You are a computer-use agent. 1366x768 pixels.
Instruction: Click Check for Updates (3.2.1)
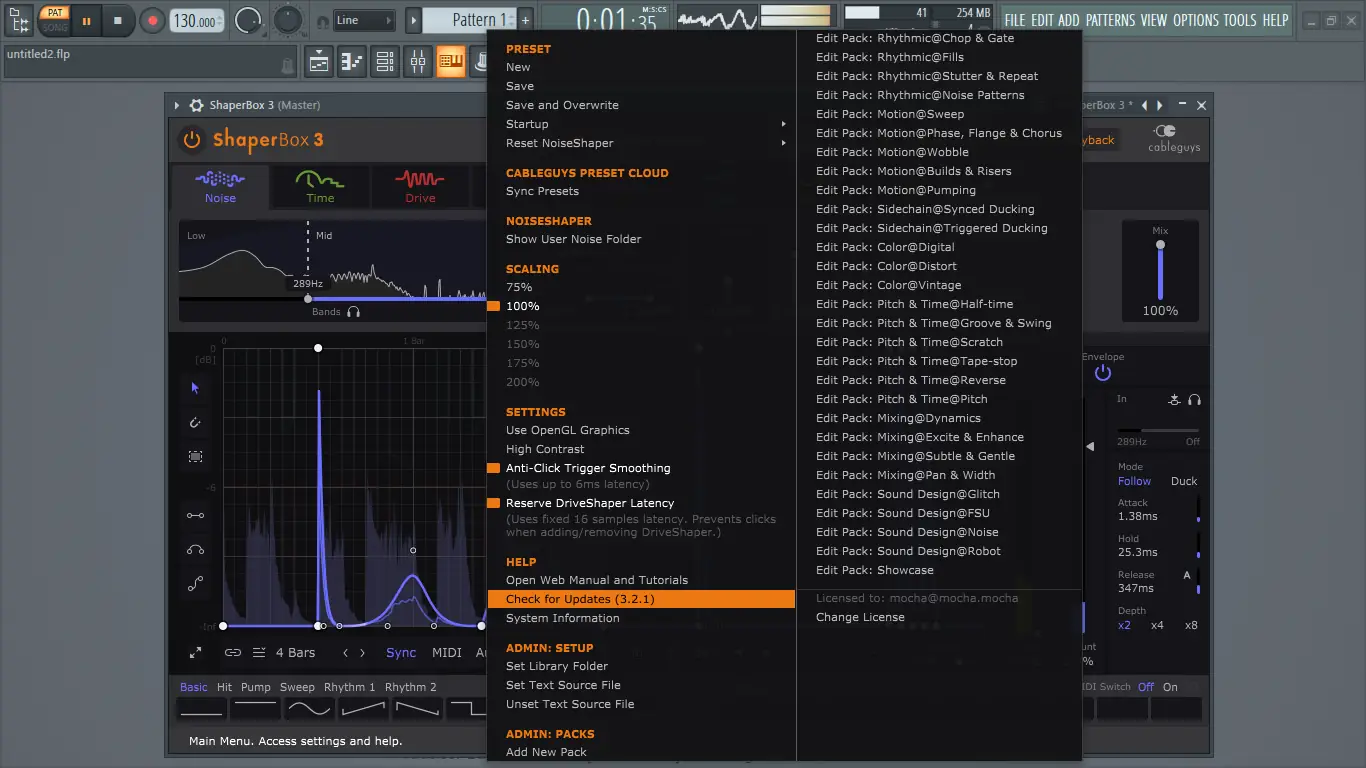point(642,599)
